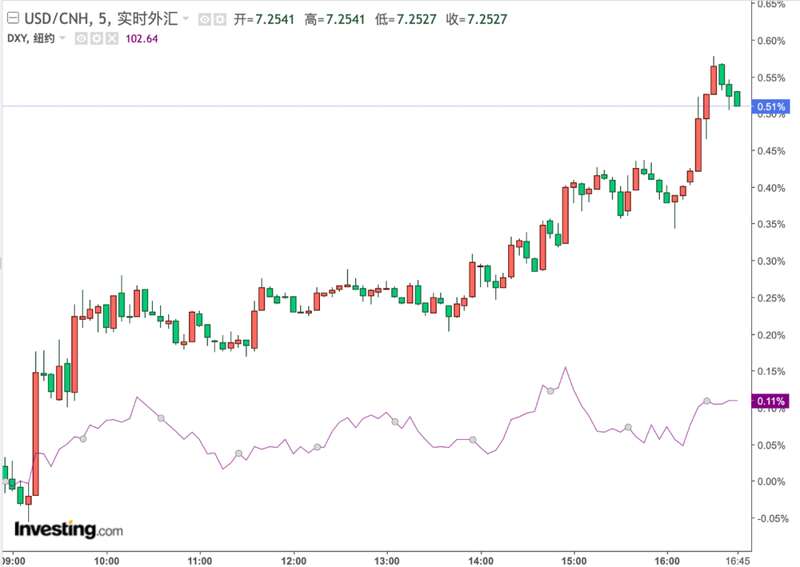
Task: Select the purple 0.11% DXY label
Action: click(772, 402)
